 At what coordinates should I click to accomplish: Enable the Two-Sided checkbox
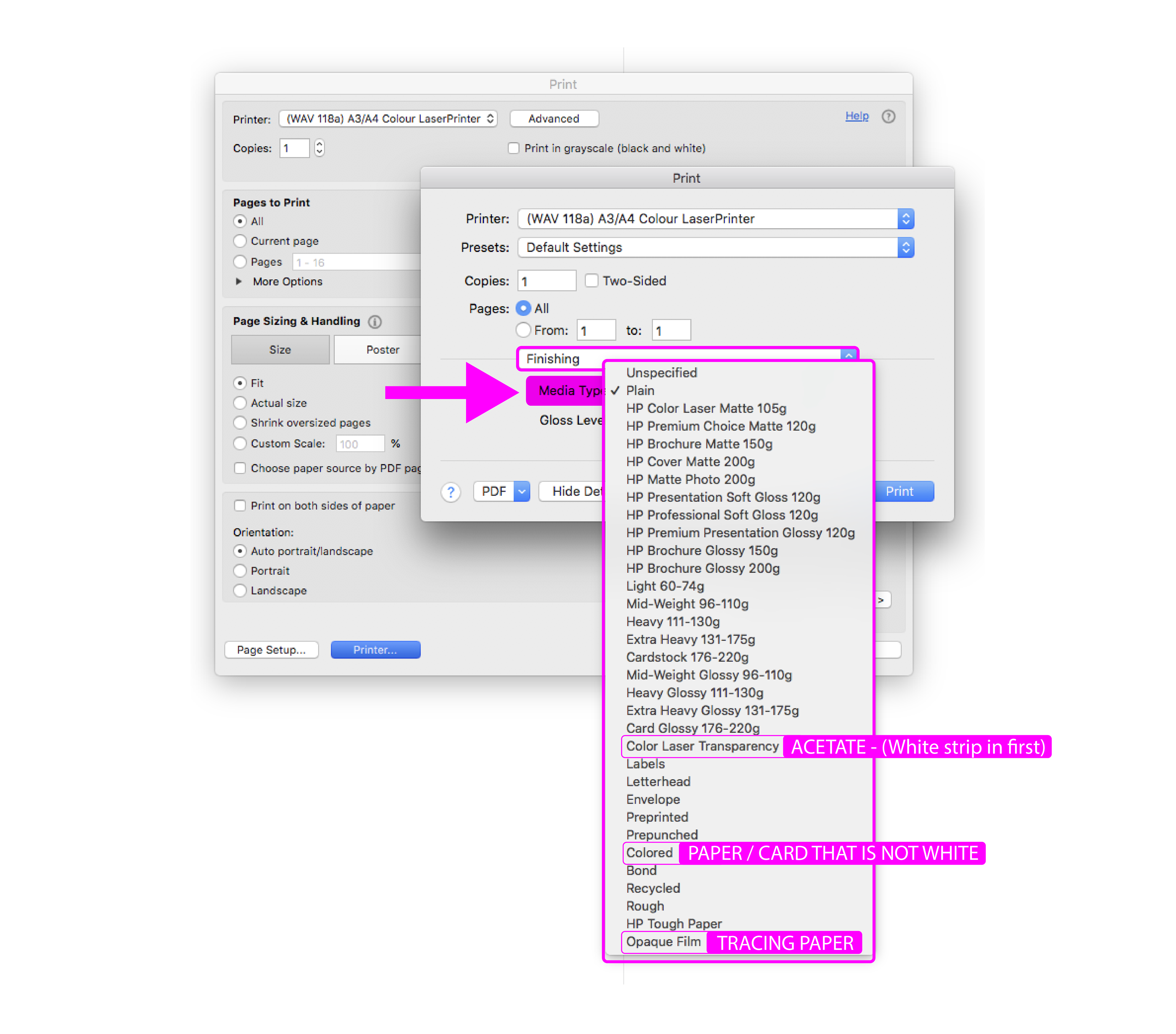click(591, 281)
